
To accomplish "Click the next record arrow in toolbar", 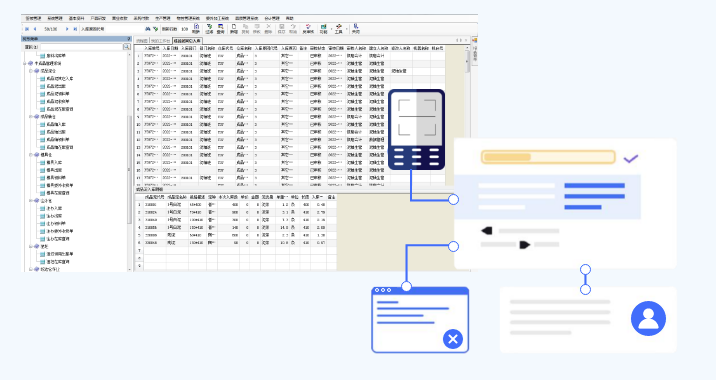I will (x=67, y=29).
